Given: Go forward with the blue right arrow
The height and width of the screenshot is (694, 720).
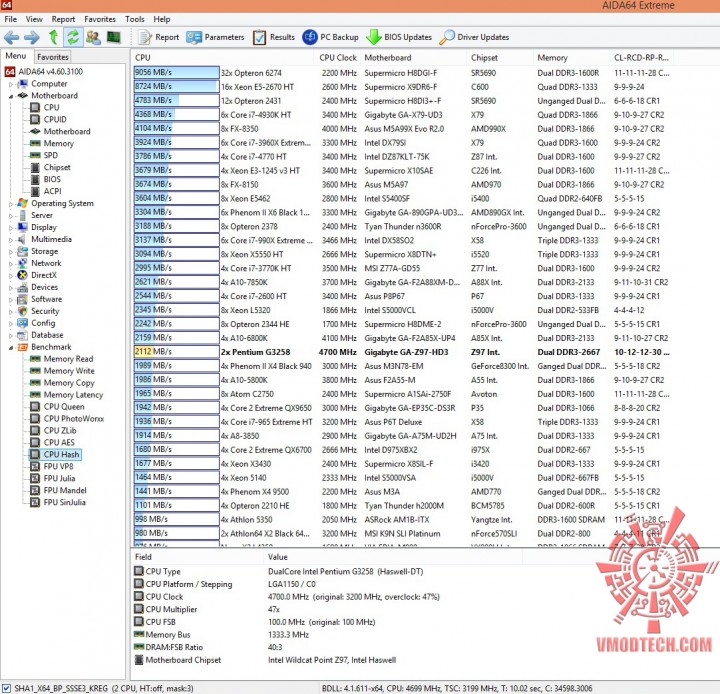Looking at the screenshot, I should click(x=32, y=37).
